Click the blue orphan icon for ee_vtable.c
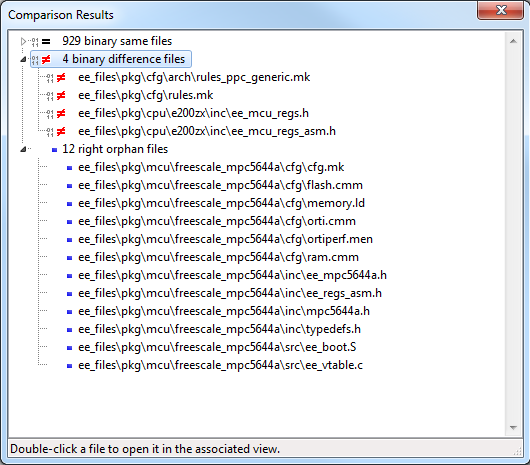Image resolution: width=530 pixels, height=465 pixels. 70,366
